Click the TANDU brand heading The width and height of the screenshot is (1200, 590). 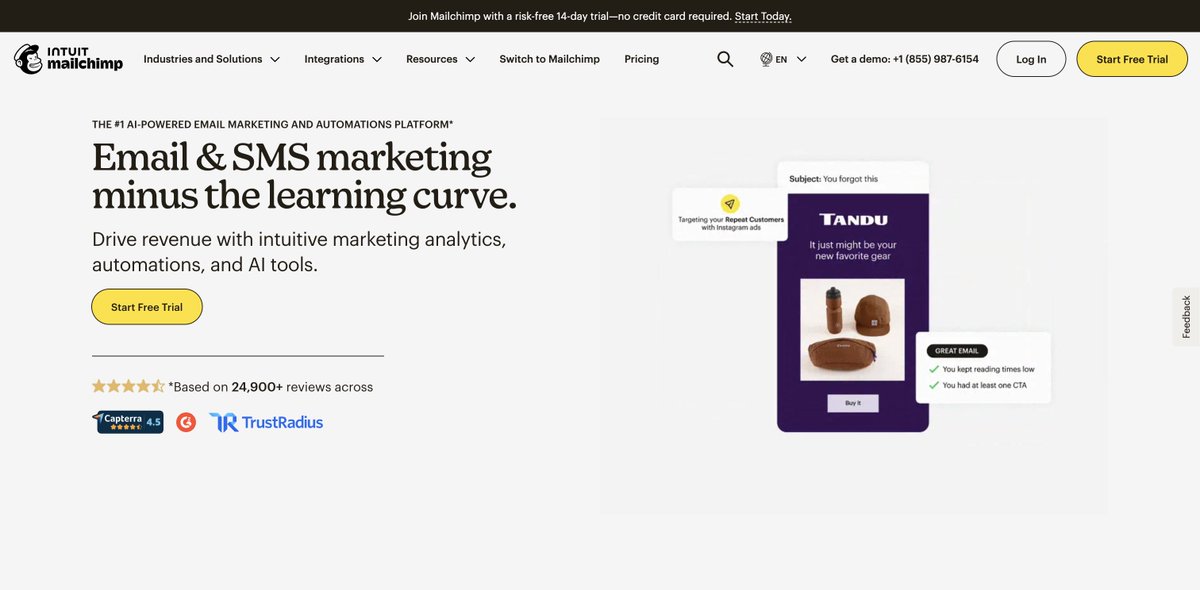(x=853, y=219)
